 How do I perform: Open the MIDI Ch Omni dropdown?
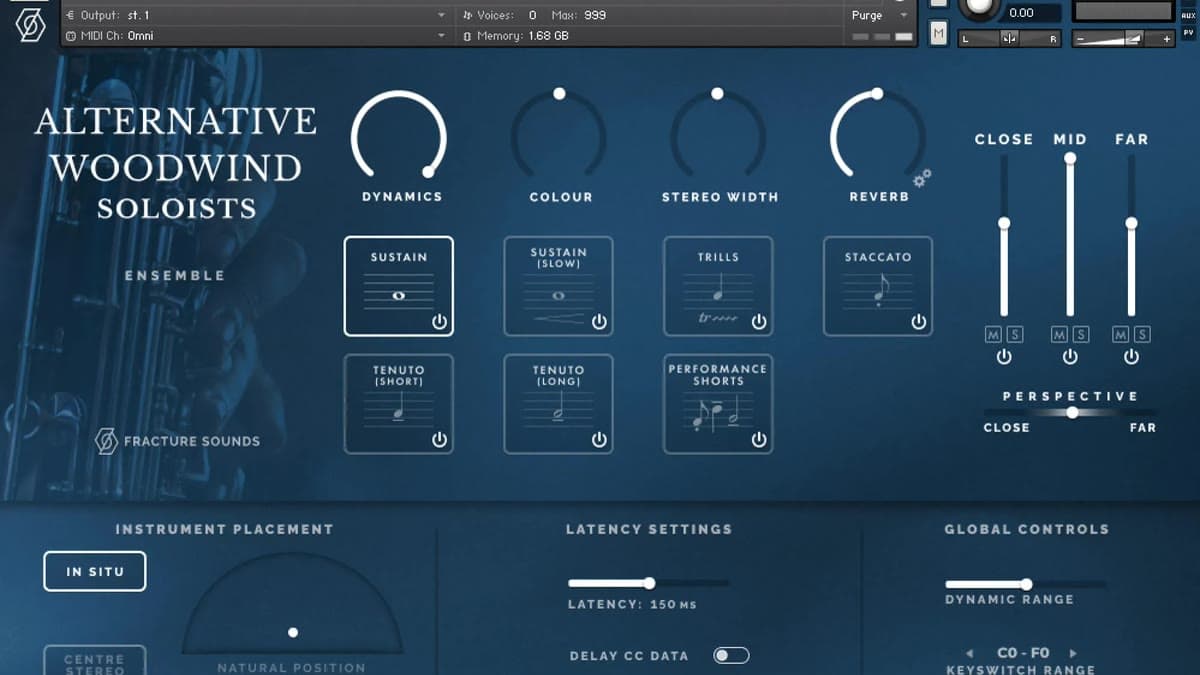tap(255, 35)
